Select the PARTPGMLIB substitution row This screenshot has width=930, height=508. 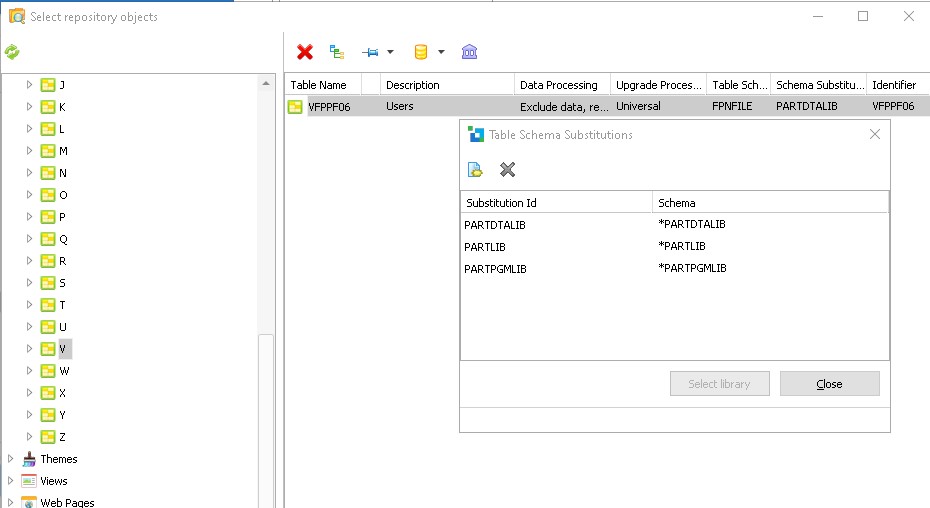(x=496, y=269)
